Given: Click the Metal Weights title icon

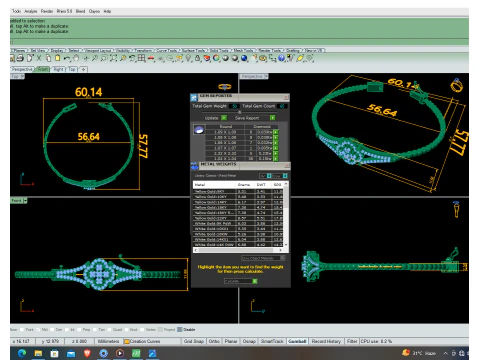Looking at the screenshot, I should (x=194, y=166).
